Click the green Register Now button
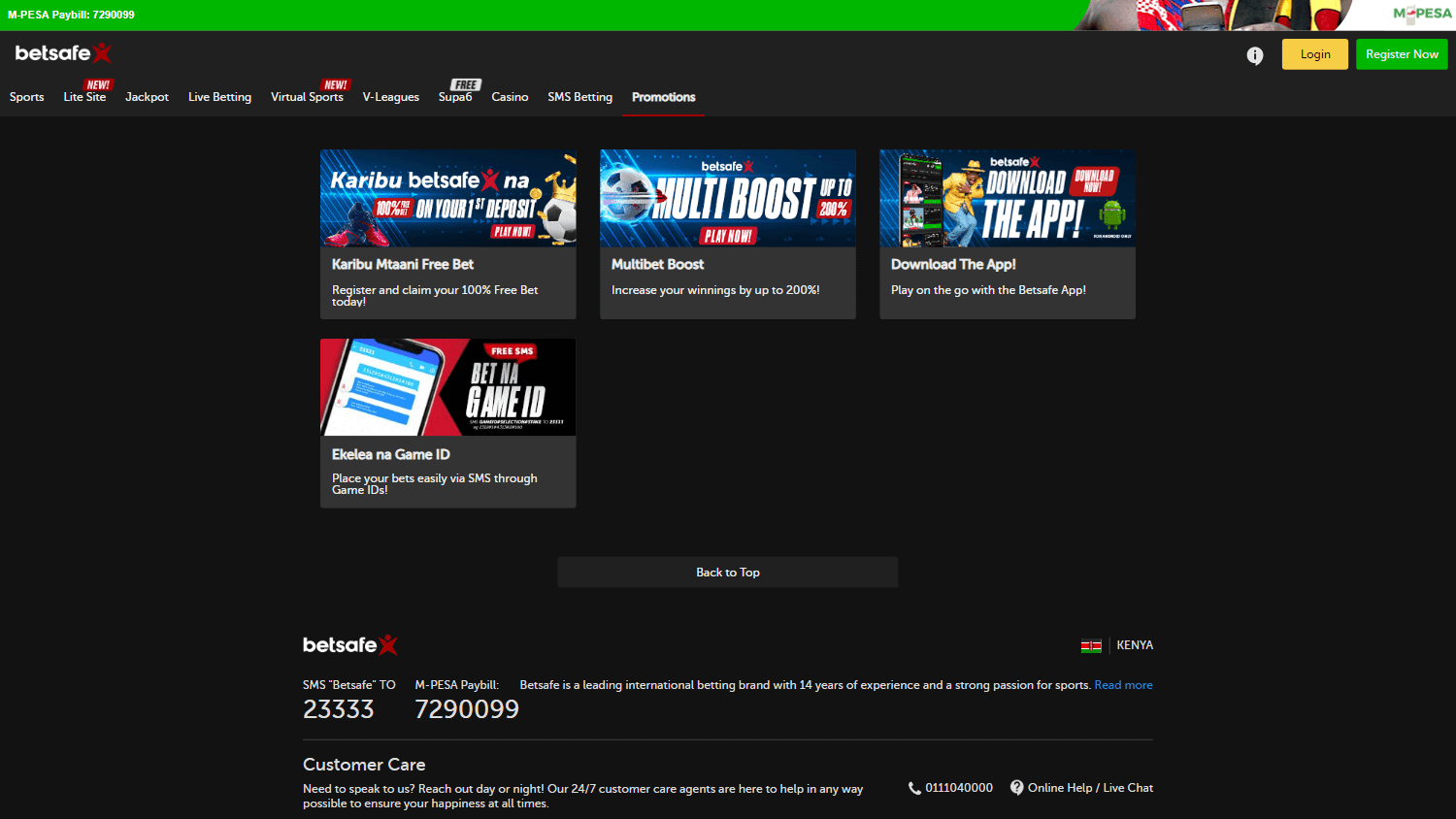The height and width of the screenshot is (819, 1456). point(1402,54)
